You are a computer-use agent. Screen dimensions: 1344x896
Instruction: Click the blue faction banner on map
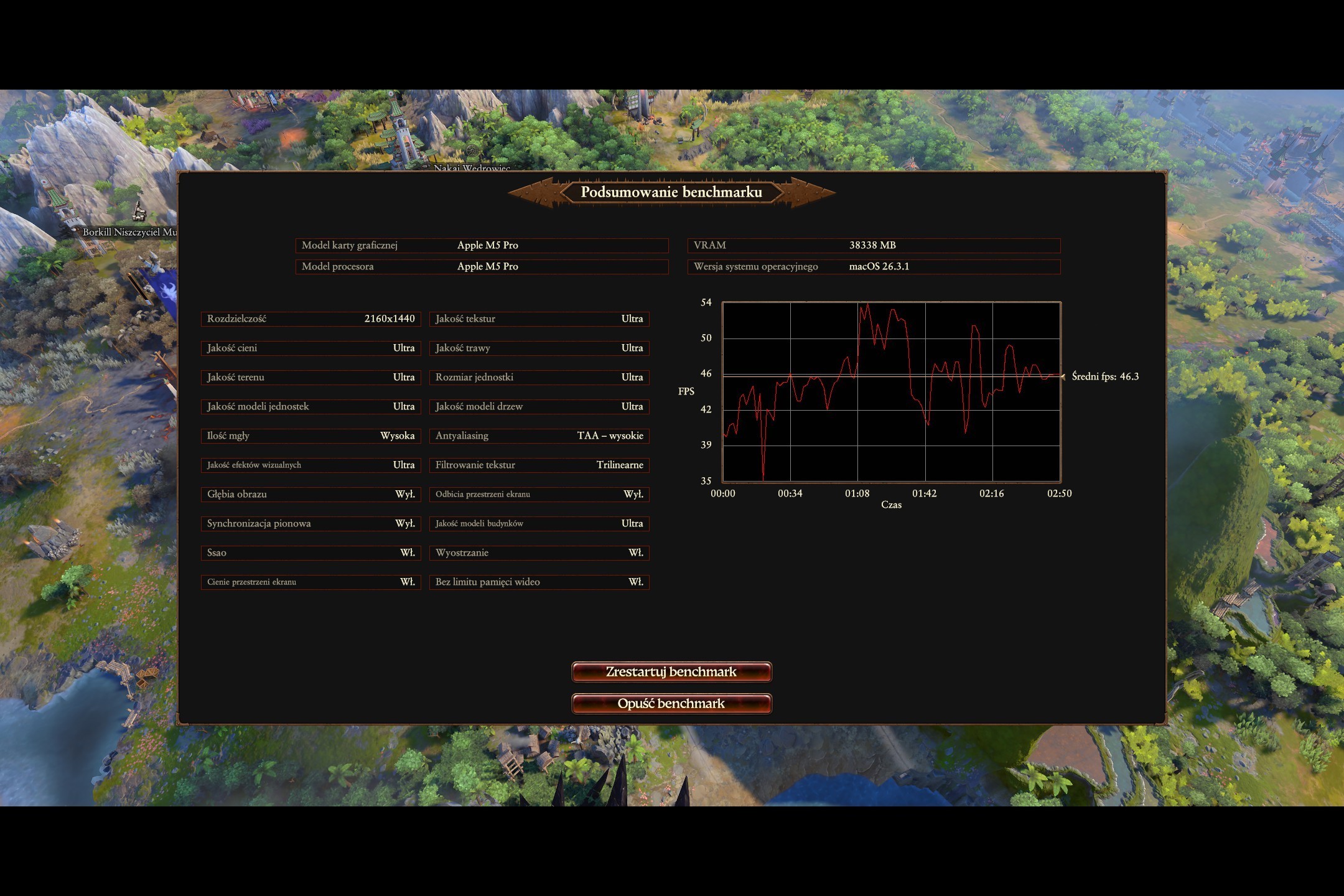pos(167,291)
